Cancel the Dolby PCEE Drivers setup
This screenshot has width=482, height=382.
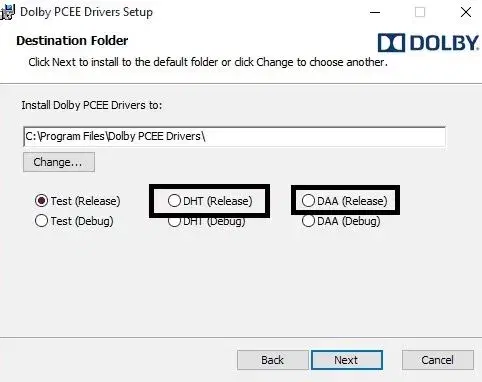[x=438, y=360]
